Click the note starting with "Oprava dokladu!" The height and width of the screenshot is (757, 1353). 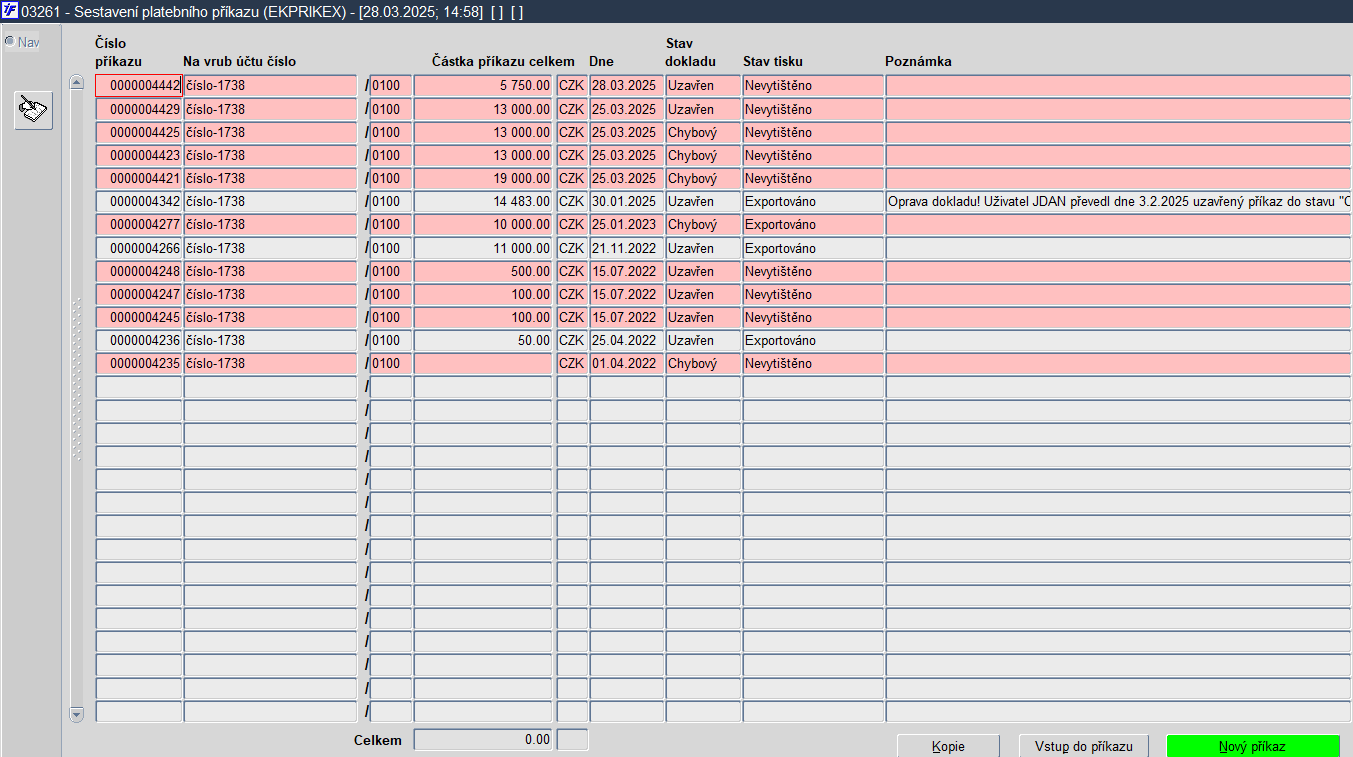point(1119,202)
